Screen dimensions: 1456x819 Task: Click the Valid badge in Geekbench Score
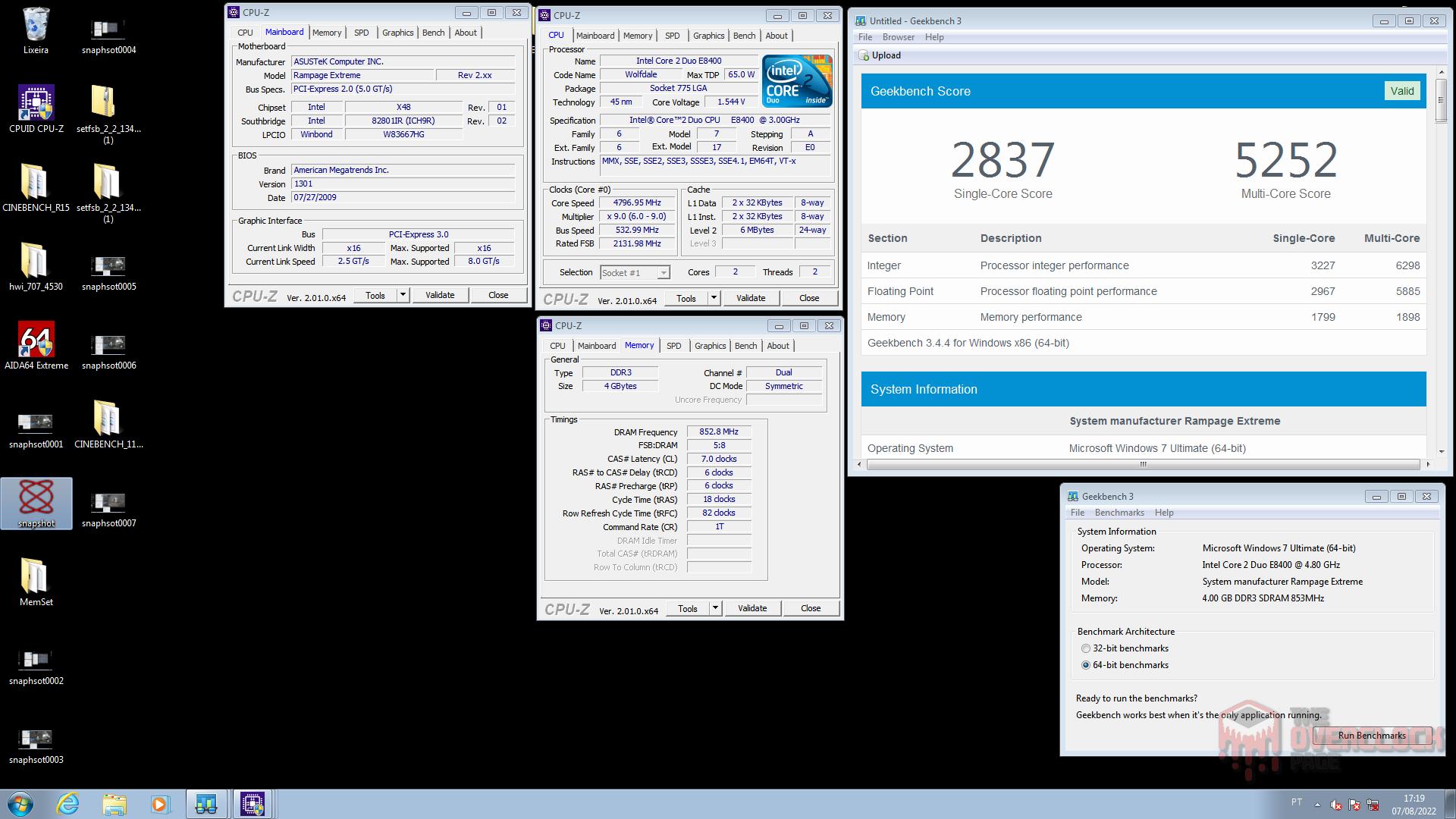coord(1401,91)
